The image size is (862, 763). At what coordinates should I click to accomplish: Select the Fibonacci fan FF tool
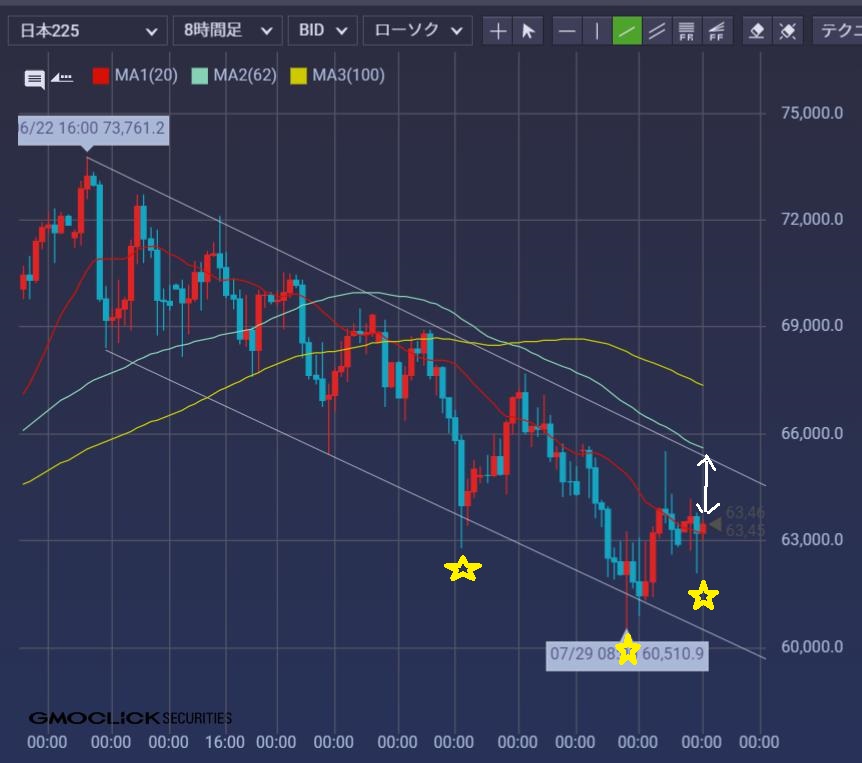tap(716, 31)
